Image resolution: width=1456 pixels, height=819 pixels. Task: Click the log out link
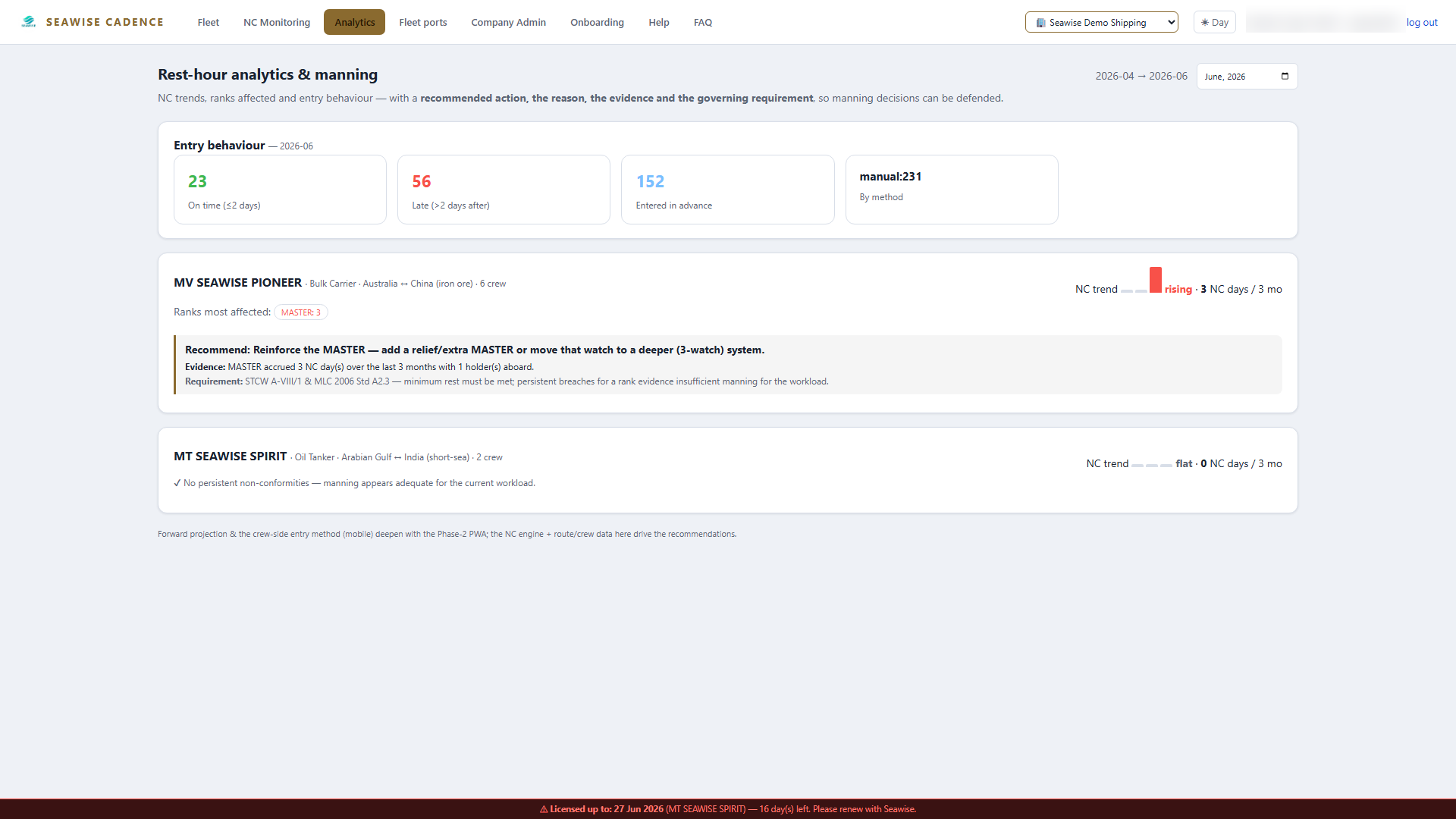click(x=1422, y=22)
